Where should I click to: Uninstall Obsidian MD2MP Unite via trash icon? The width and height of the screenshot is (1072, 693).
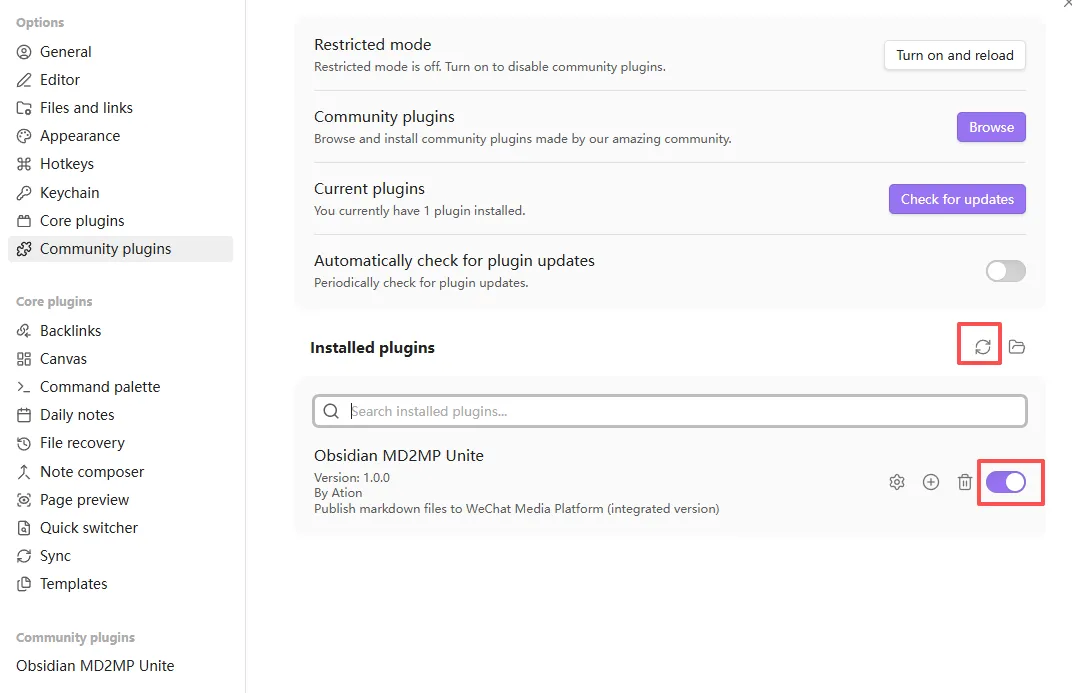[965, 482]
